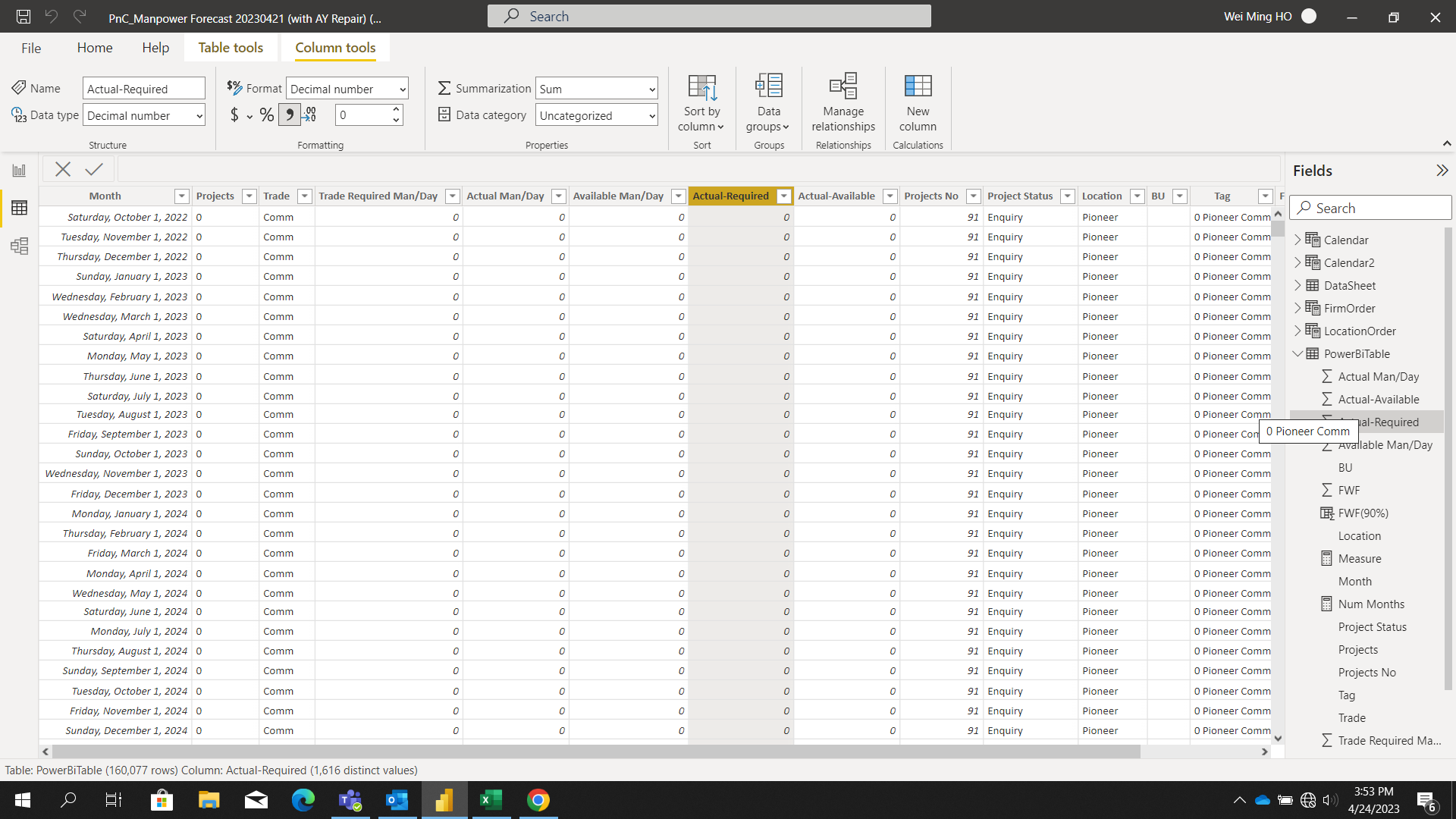Redo the last action
This screenshot has height=819, width=1456.
pos(80,16)
